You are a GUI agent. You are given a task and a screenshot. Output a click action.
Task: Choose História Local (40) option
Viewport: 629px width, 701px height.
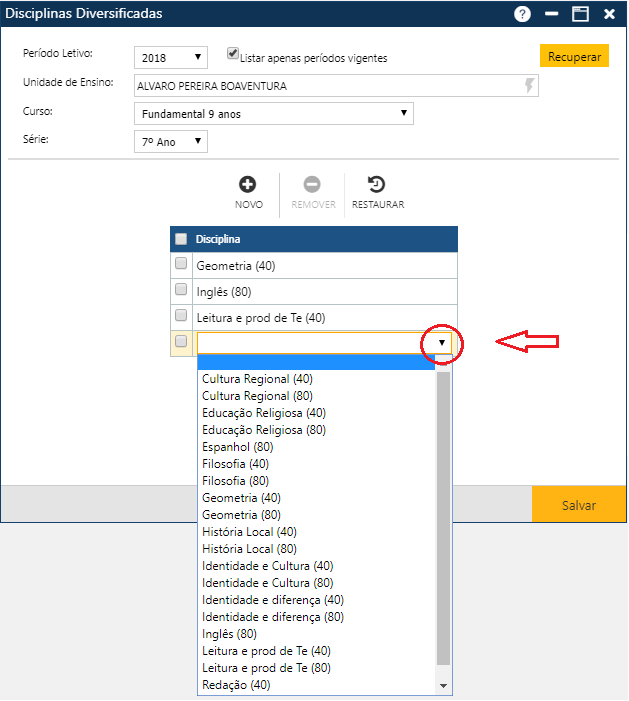[x=249, y=532]
